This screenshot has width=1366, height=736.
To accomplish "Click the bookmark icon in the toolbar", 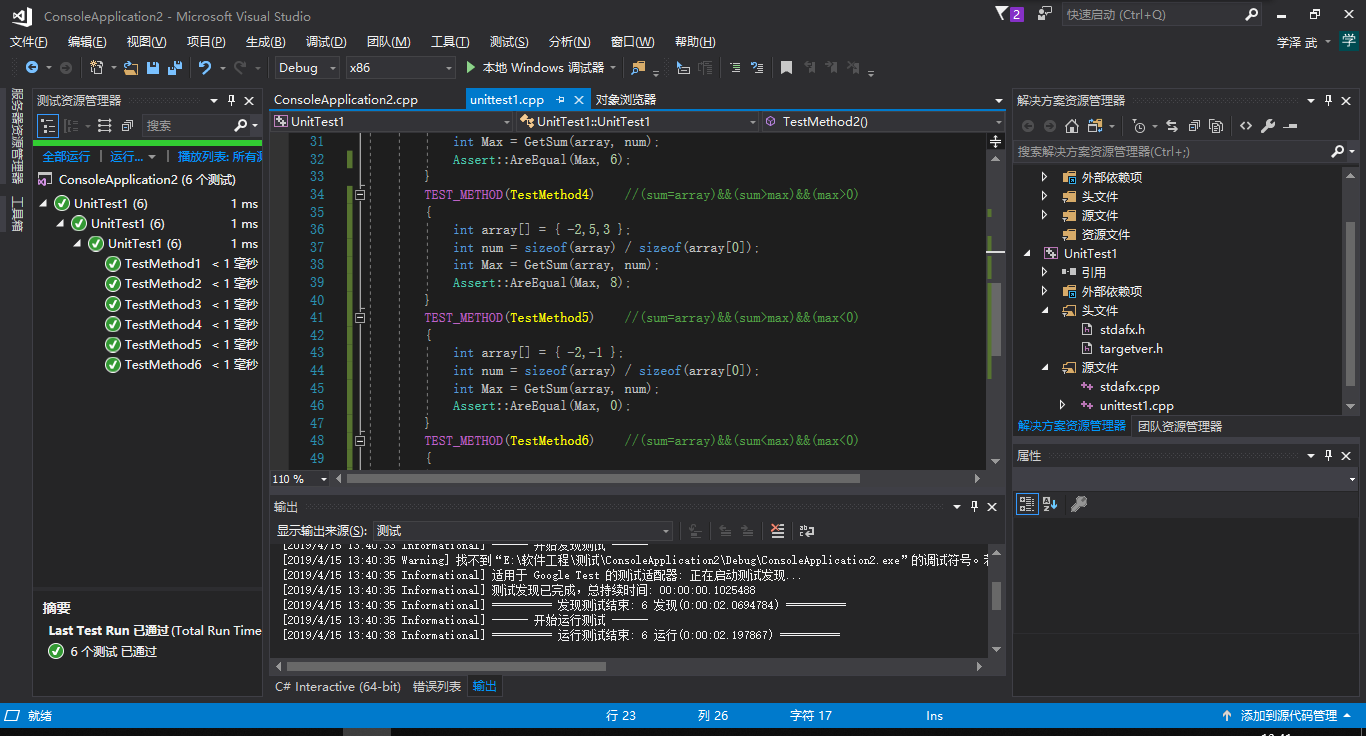I will point(786,68).
